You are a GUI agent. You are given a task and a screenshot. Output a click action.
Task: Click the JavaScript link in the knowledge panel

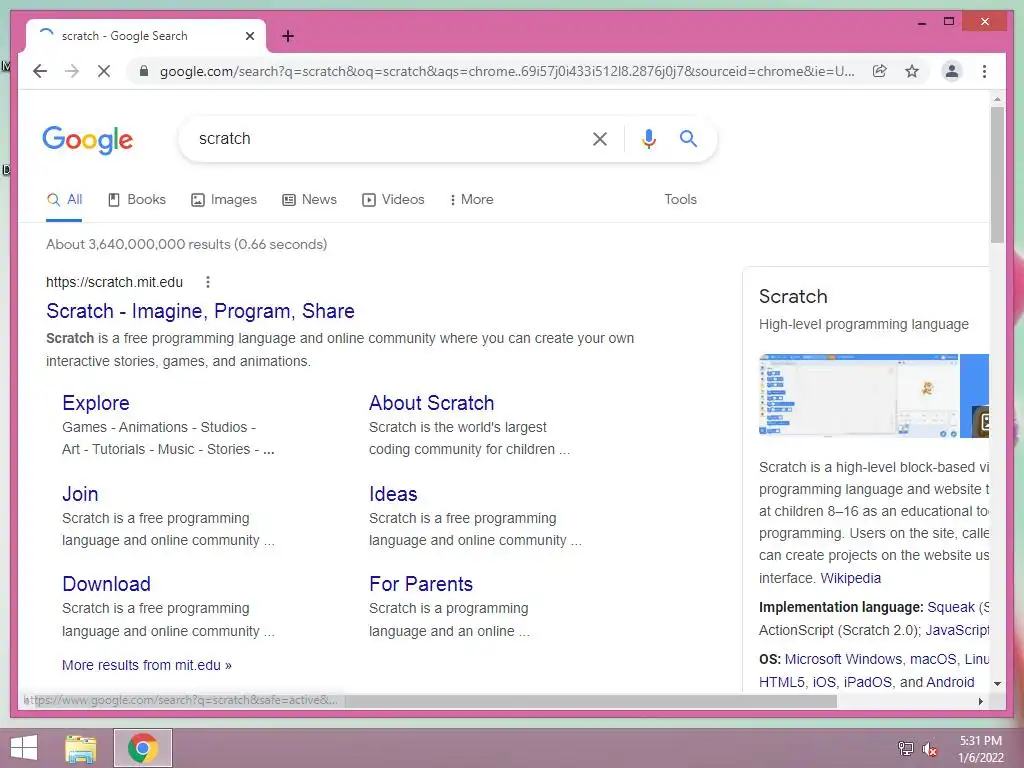(957, 630)
